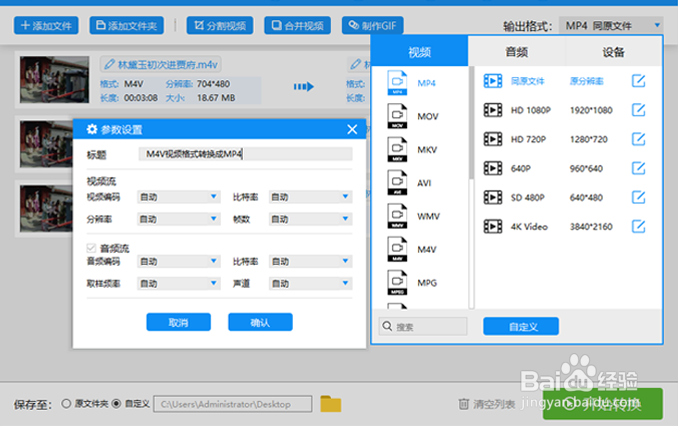Edit the 同原文件 preset via pencil icon
This screenshot has height=426, width=678.
(638, 81)
